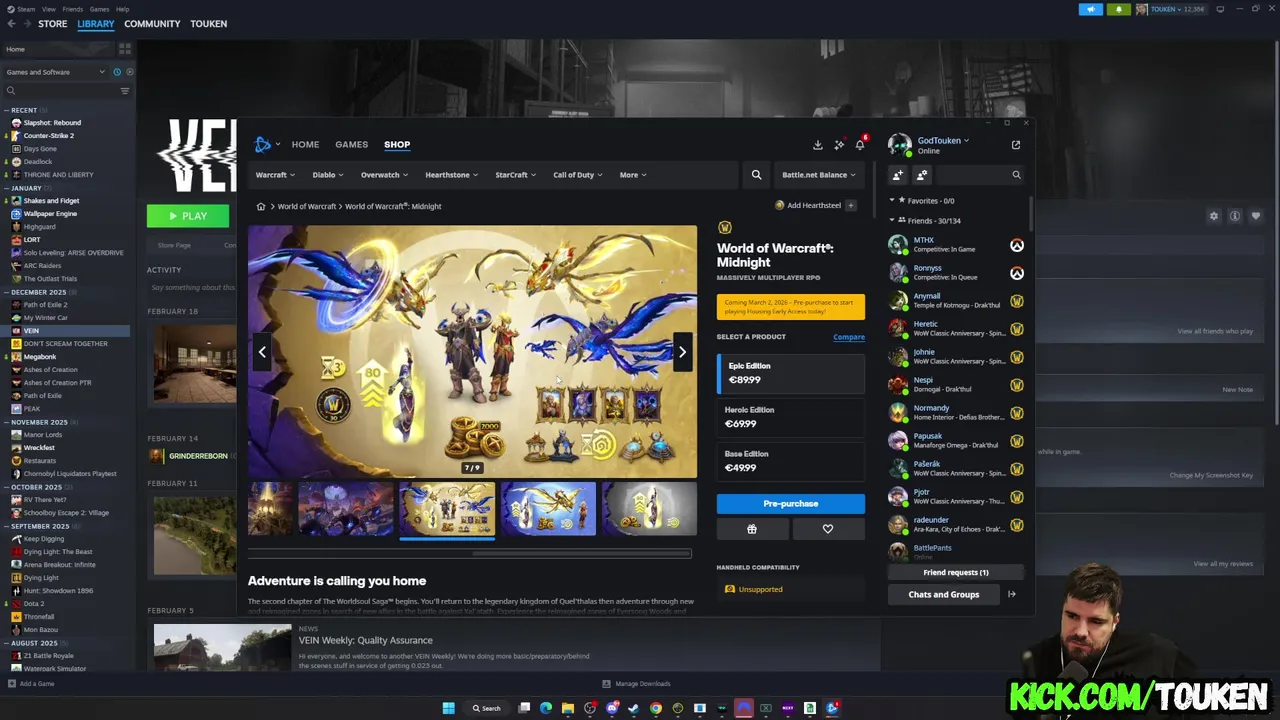Viewport: 1280px width, 720px height.
Task: Click the Battle.net friends search field
Action: (x=982, y=175)
